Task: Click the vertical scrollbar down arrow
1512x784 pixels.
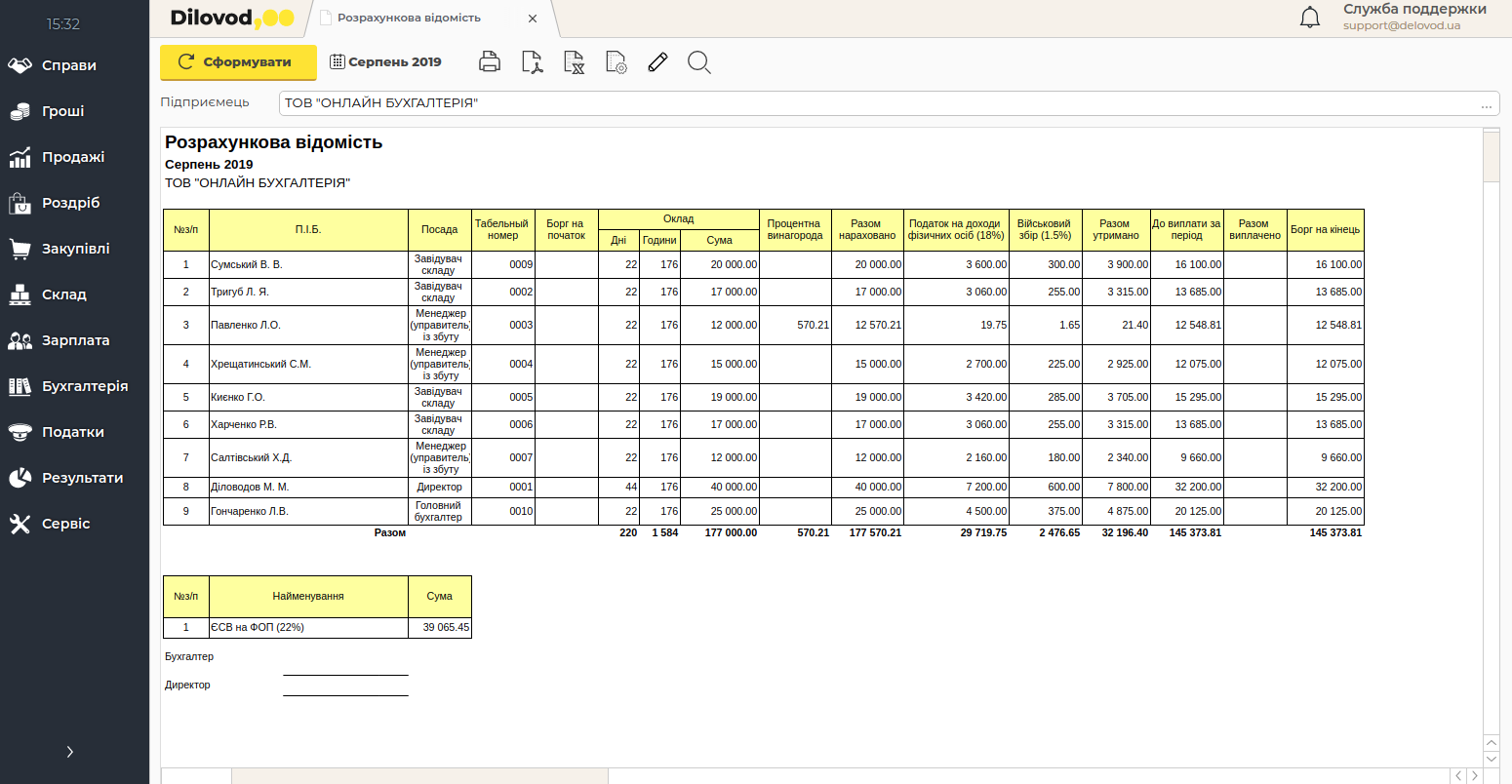Action: tap(1491, 759)
